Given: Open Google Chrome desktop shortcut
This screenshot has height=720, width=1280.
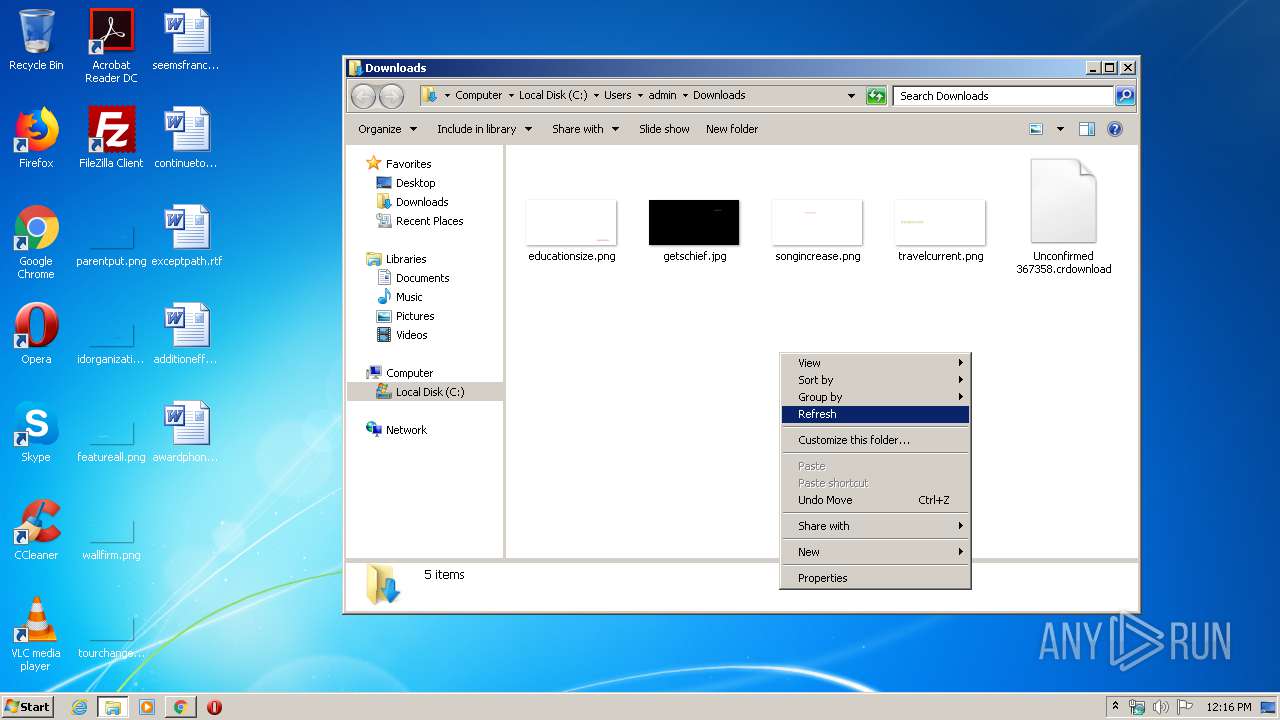Looking at the screenshot, I should (36, 242).
